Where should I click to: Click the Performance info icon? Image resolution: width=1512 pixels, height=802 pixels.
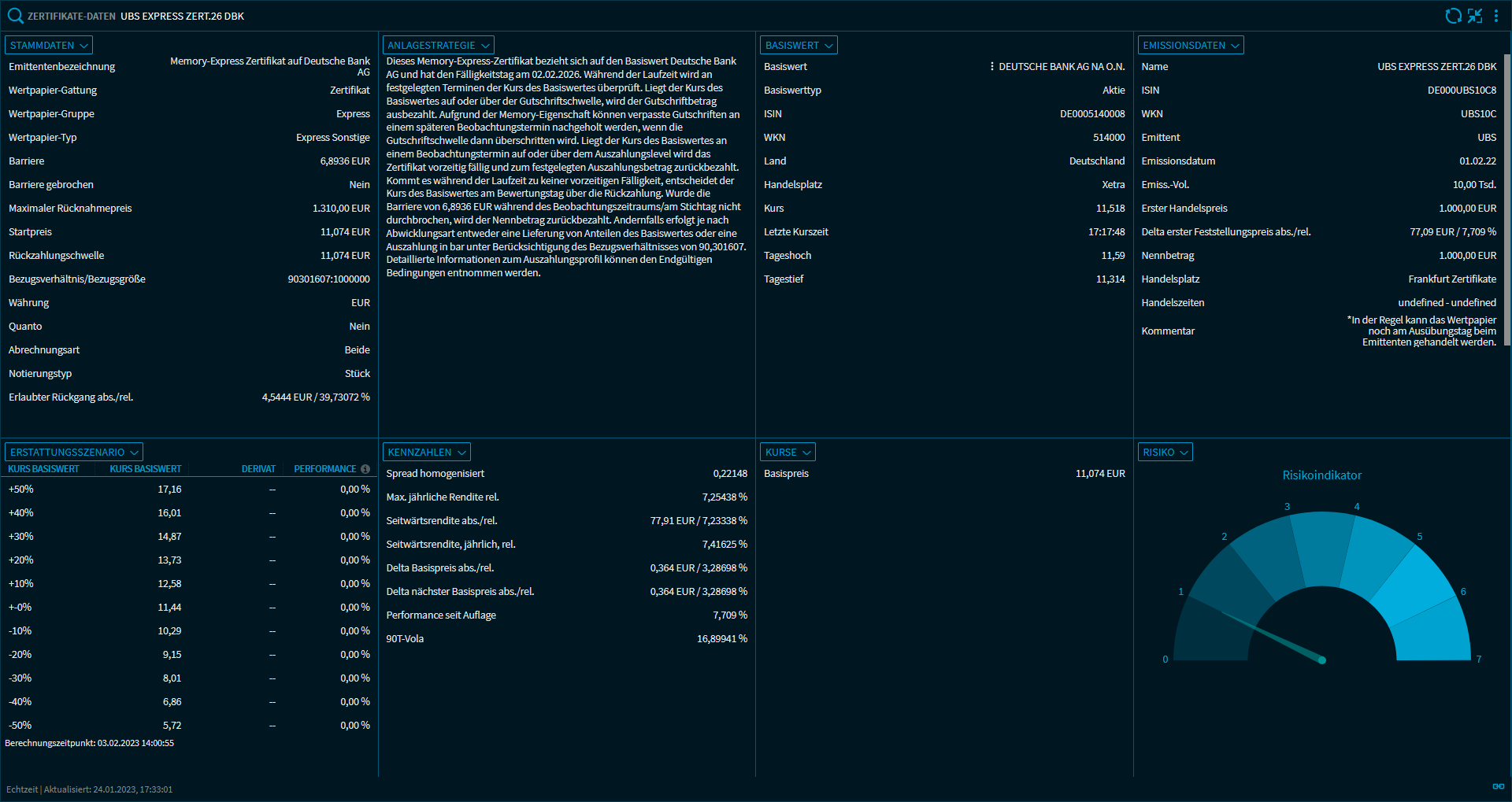(x=365, y=469)
